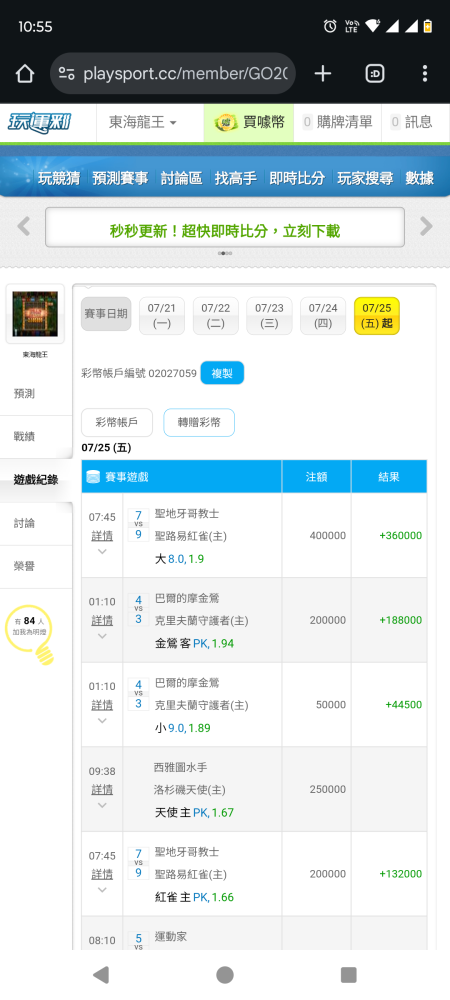Screen dimensions: 450x1000
Task: Open the 東海龍王 user dropdown
Action: pyautogui.click(x=143, y=122)
